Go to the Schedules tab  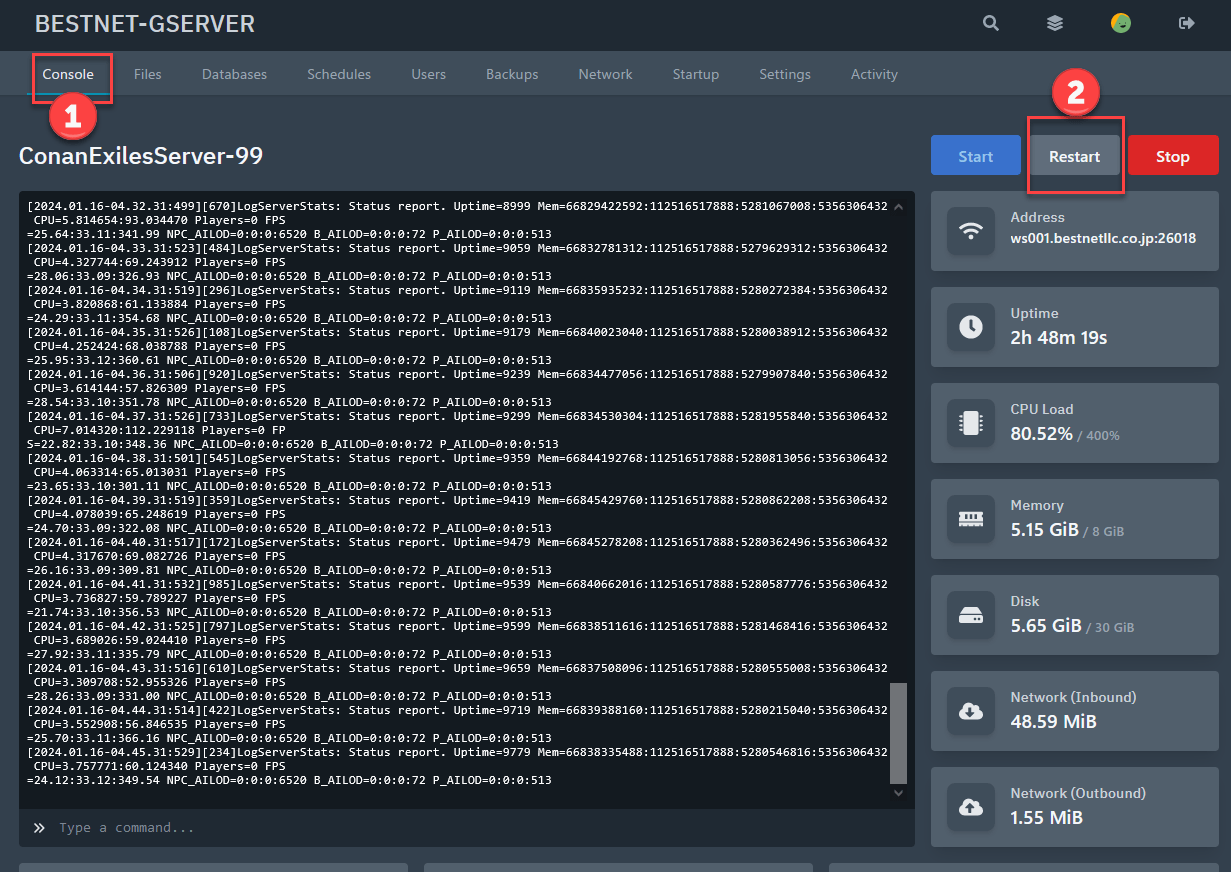tap(339, 74)
